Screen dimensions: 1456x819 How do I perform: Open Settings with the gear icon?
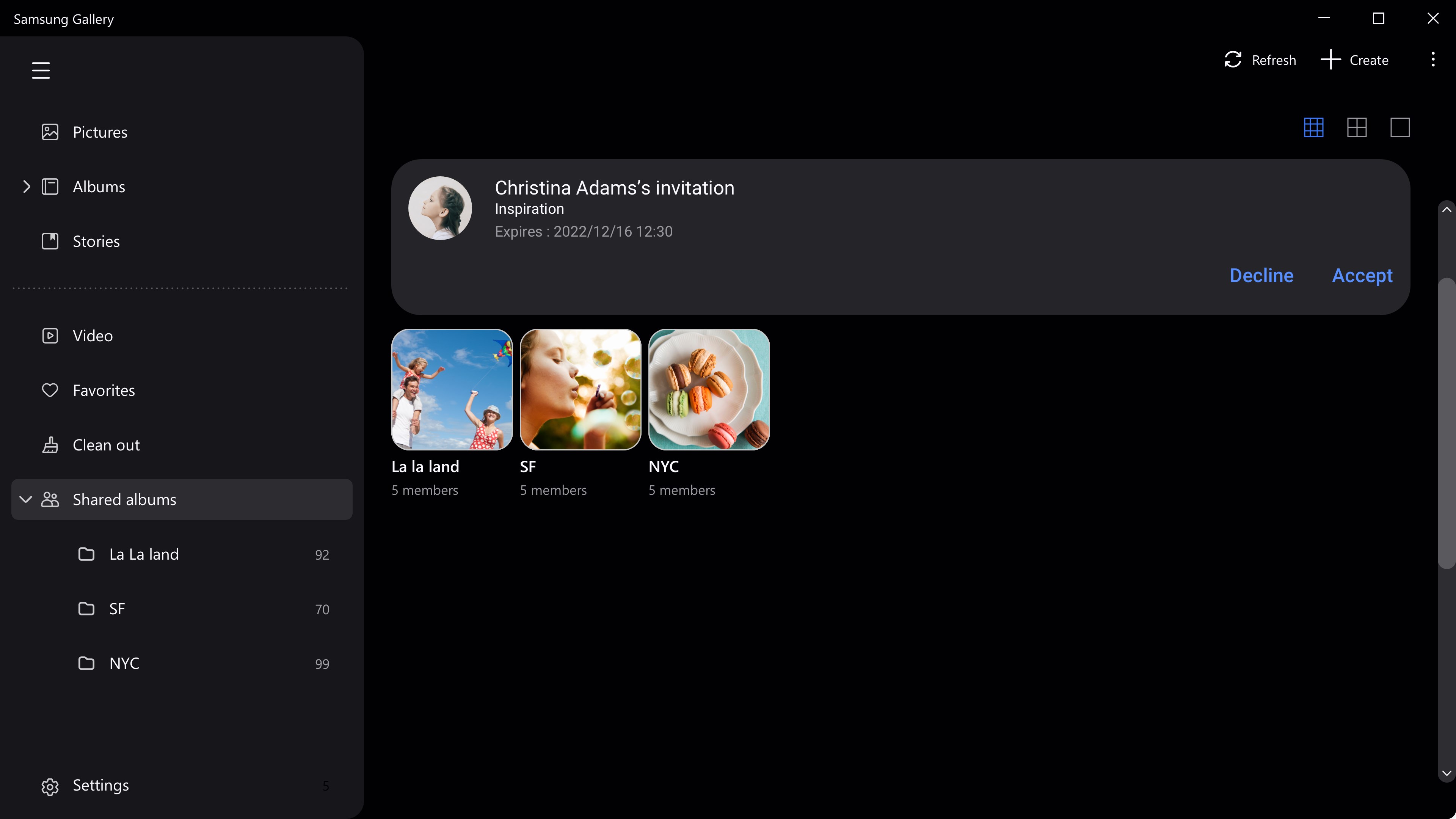click(x=50, y=786)
